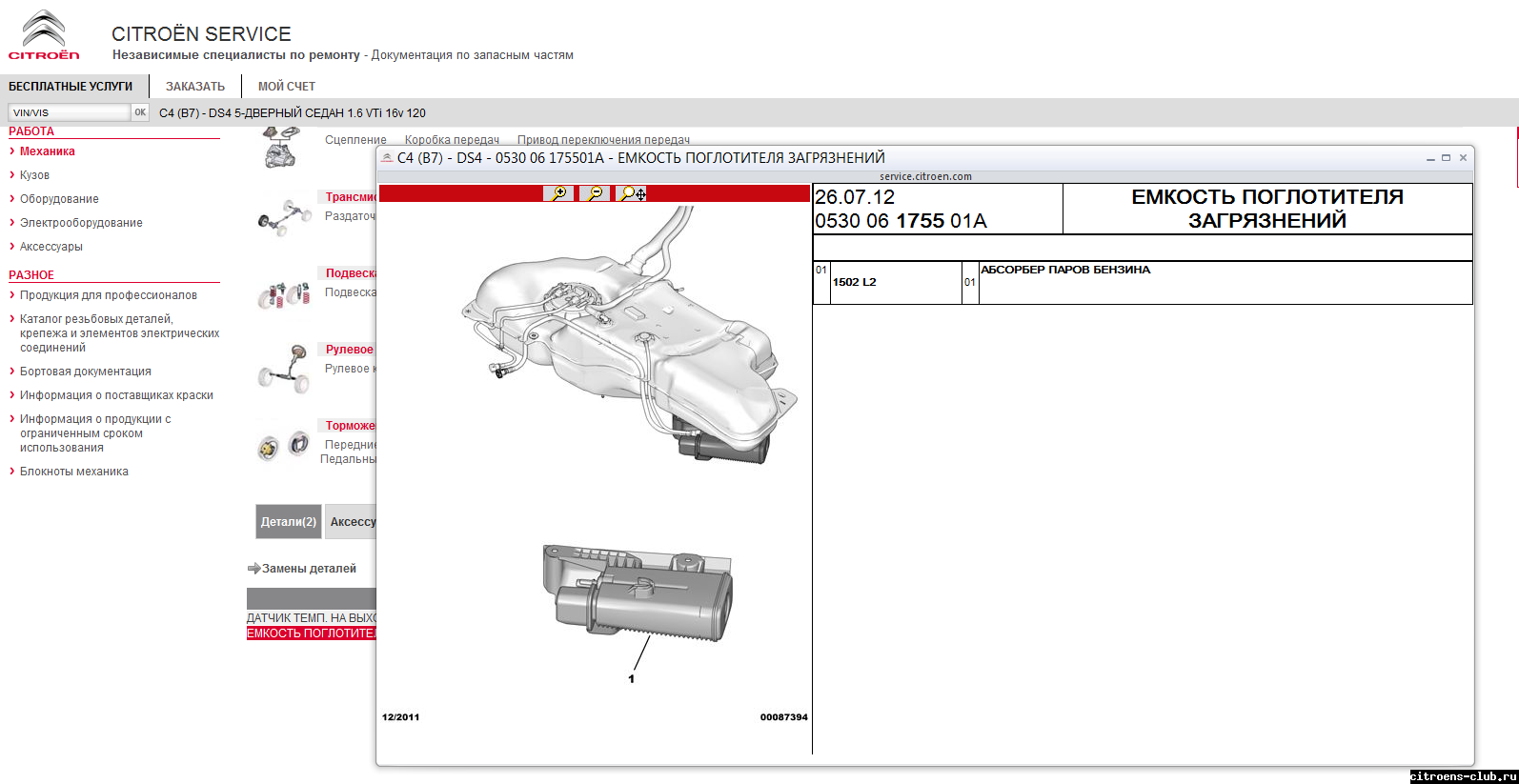The width and height of the screenshot is (1519, 784).
Task: Switch to the Аксессуары tab next to Детали
Action: tap(351, 522)
